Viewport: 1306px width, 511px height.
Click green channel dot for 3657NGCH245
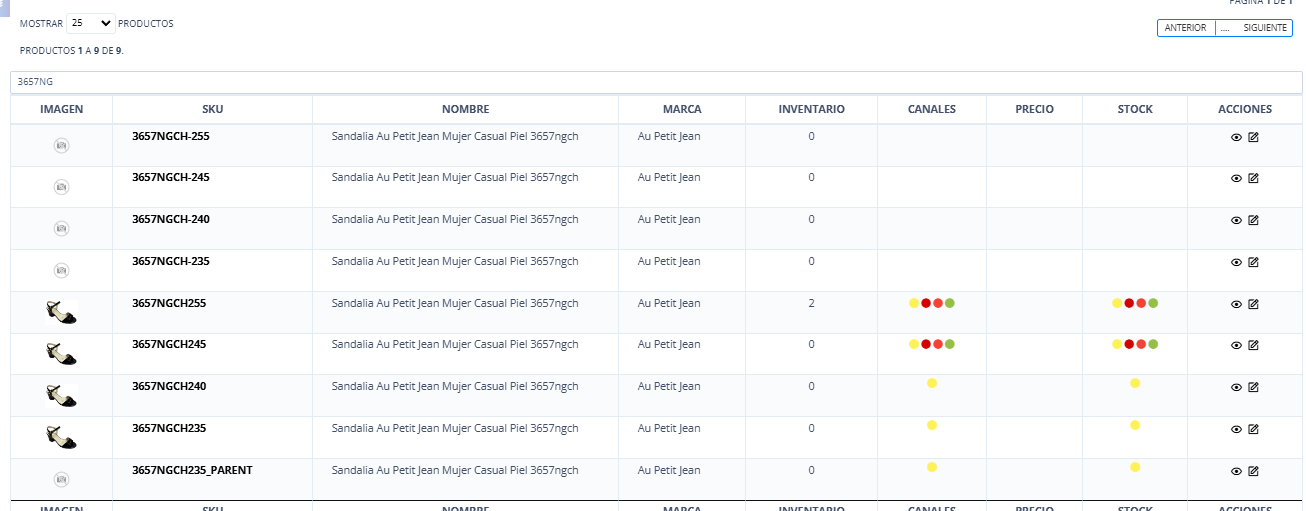950,344
